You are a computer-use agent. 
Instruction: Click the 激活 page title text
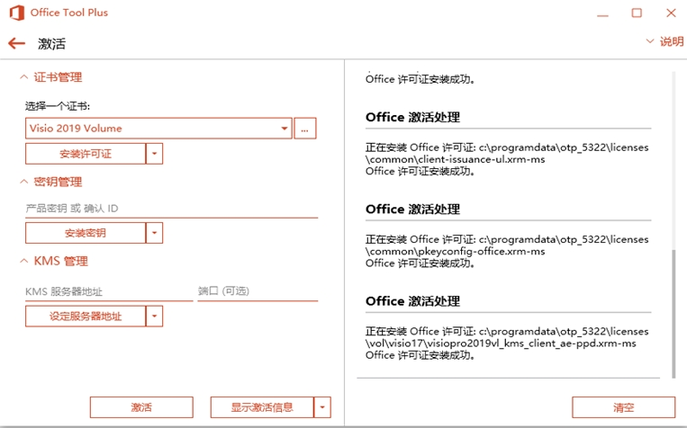pyautogui.click(x=52, y=44)
